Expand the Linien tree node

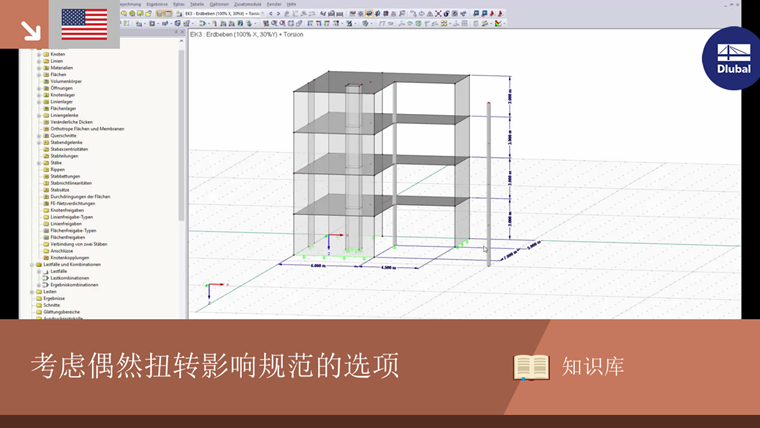coord(39,61)
